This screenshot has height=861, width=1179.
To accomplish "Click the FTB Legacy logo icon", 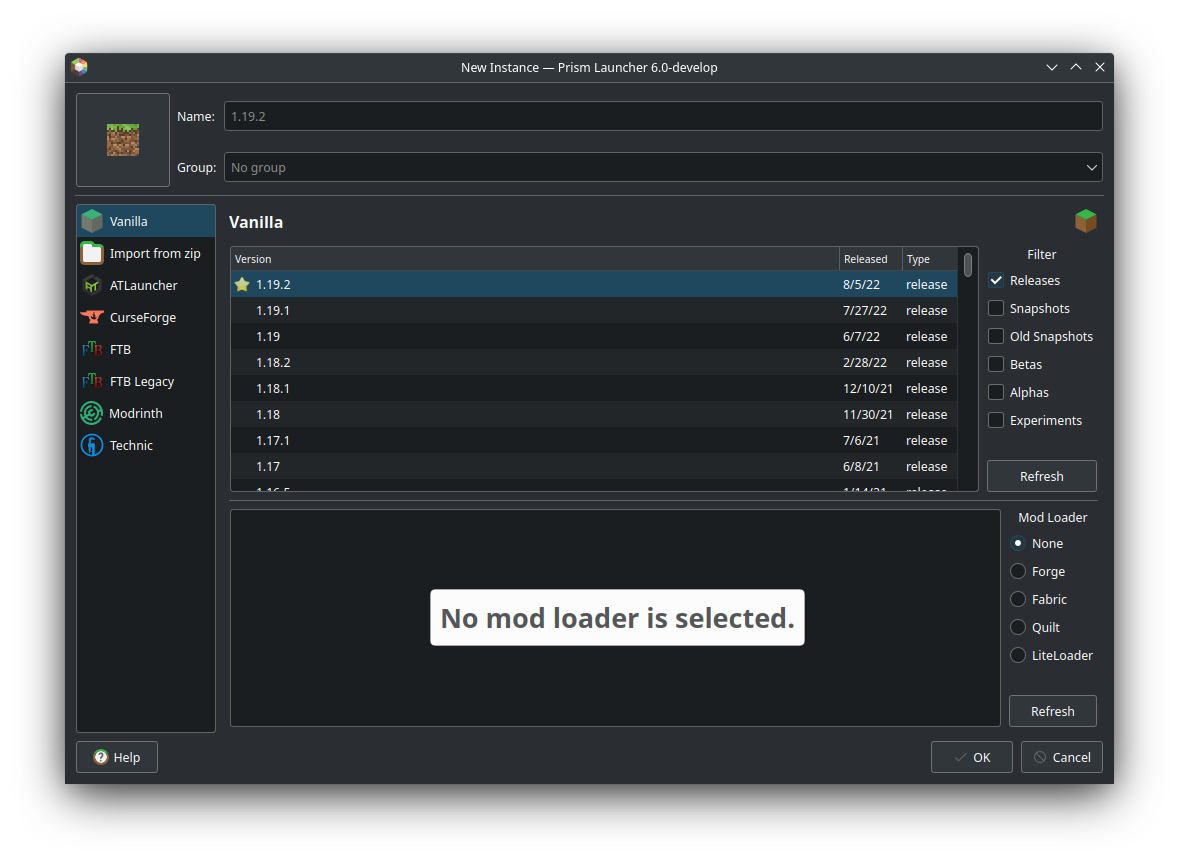I will click(92, 381).
